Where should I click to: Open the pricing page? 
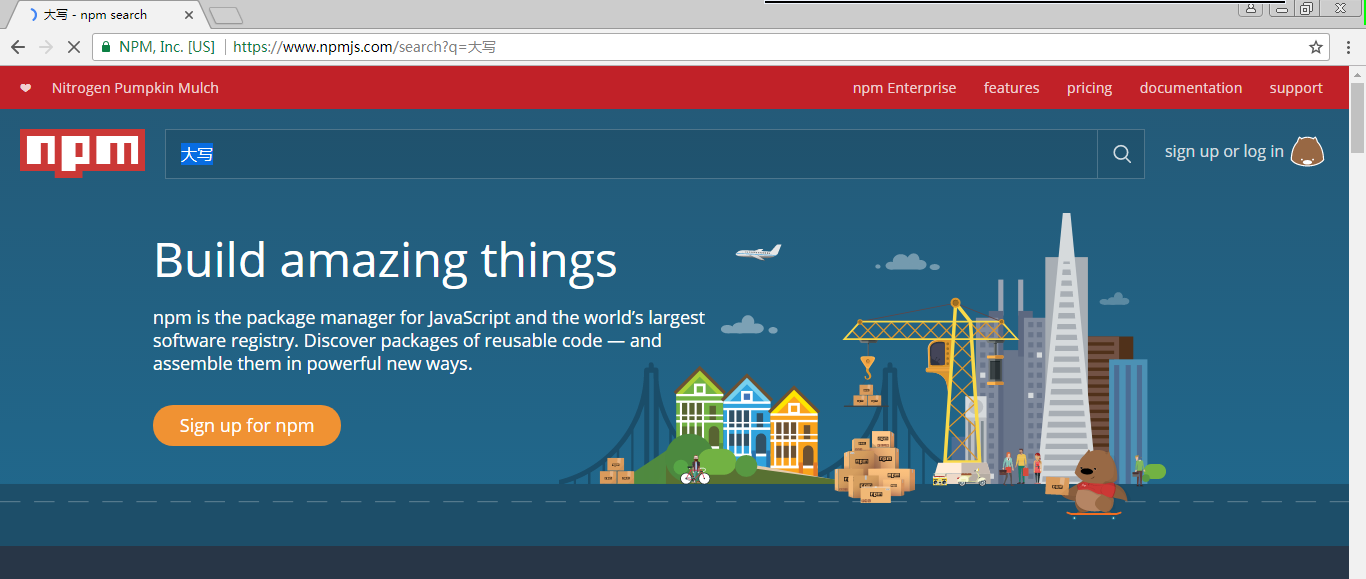pyautogui.click(x=1089, y=88)
